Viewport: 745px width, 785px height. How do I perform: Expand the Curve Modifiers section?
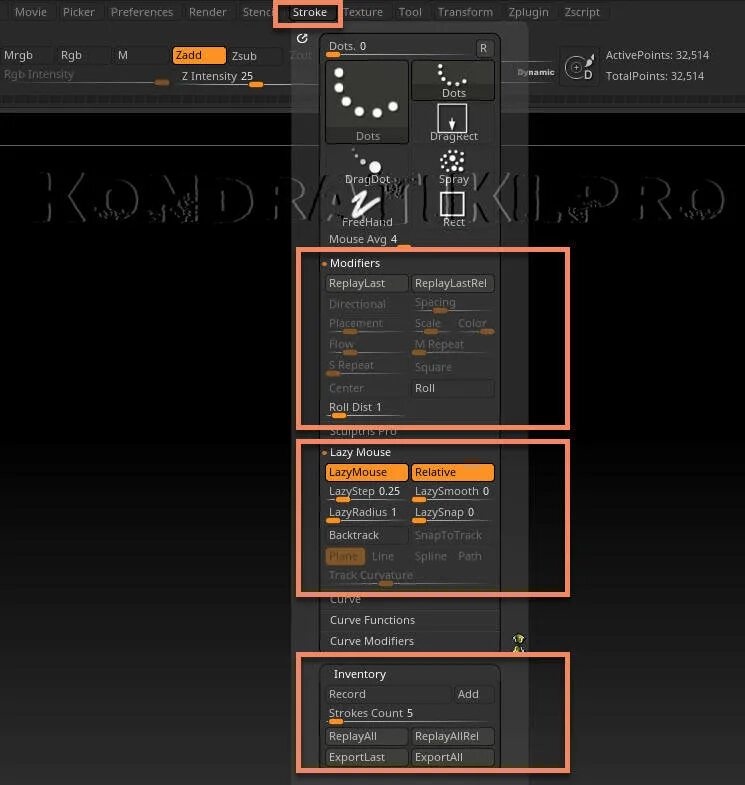click(x=371, y=641)
